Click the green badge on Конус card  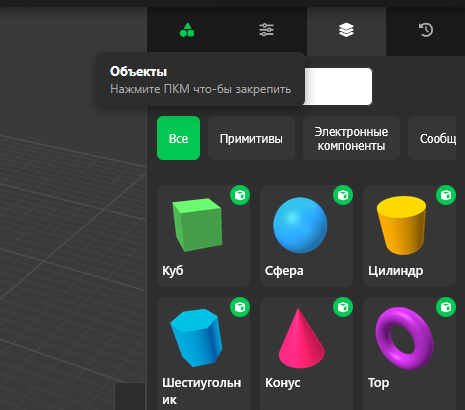343,307
